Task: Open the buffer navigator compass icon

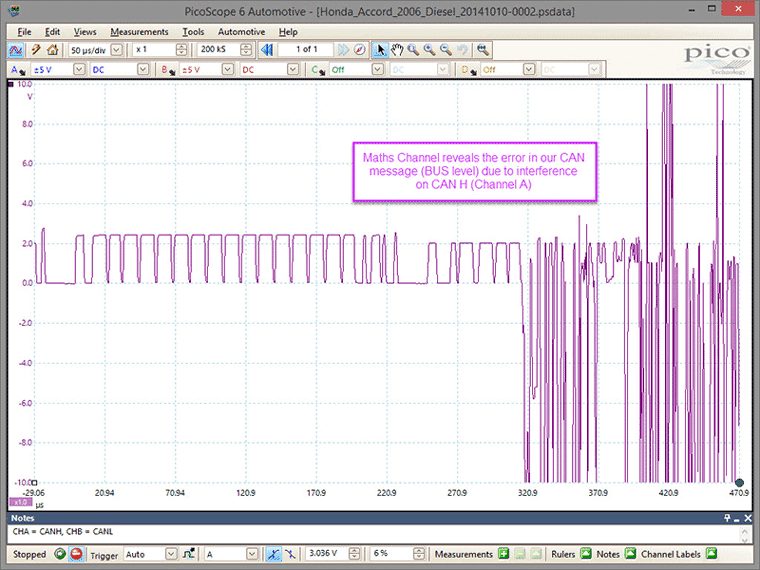Action: pyautogui.click(x=359, y=49)
